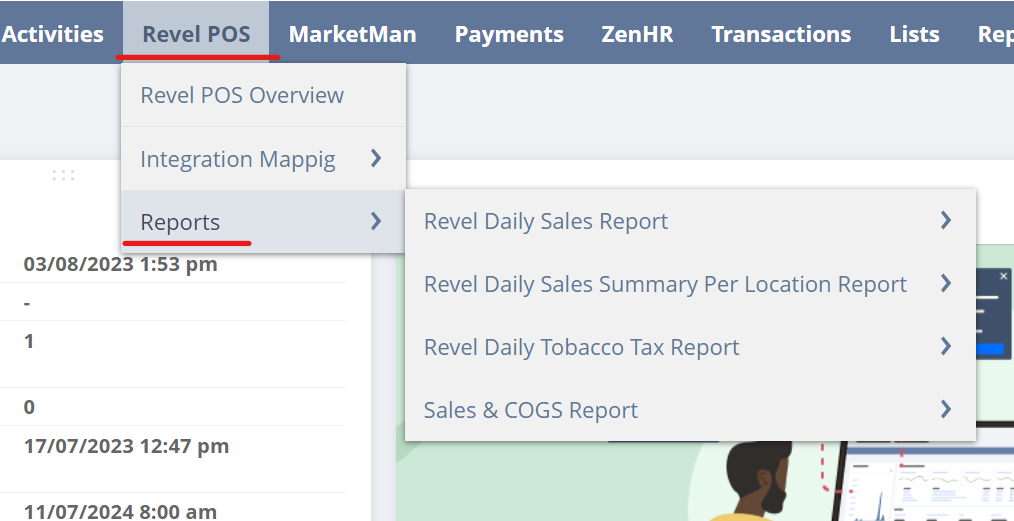The height and width of the screenshot is (521, 1014).
Task: Expand Integration Mappig chevron arrow
Action: pyautogui.click(x=376, y=158)
